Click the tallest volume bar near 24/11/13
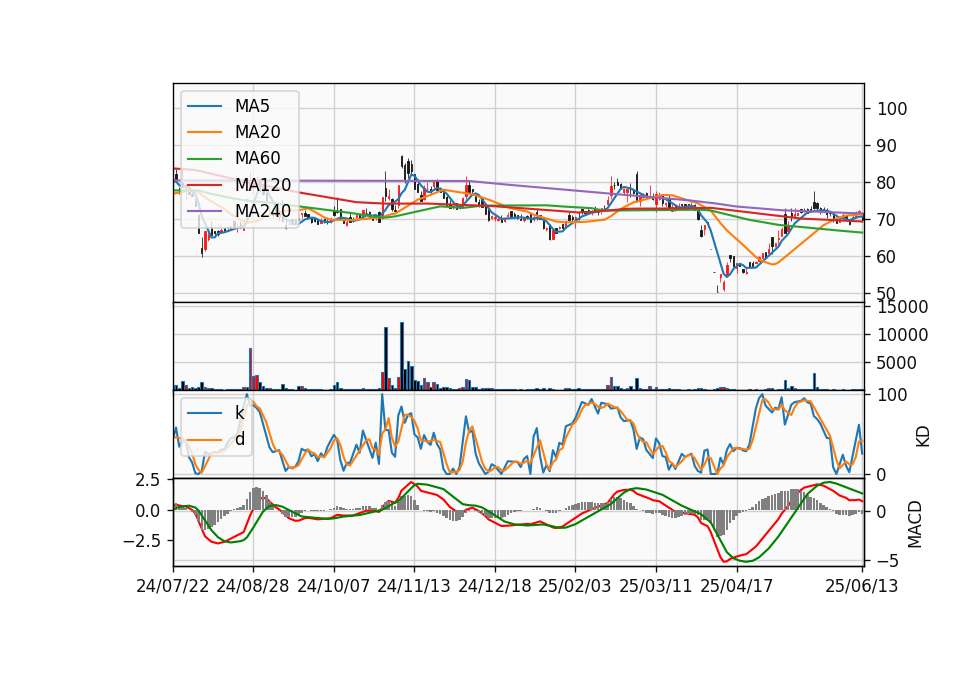Screen dimensions: 960x690 pyautogui.click(x=402, y=356)
